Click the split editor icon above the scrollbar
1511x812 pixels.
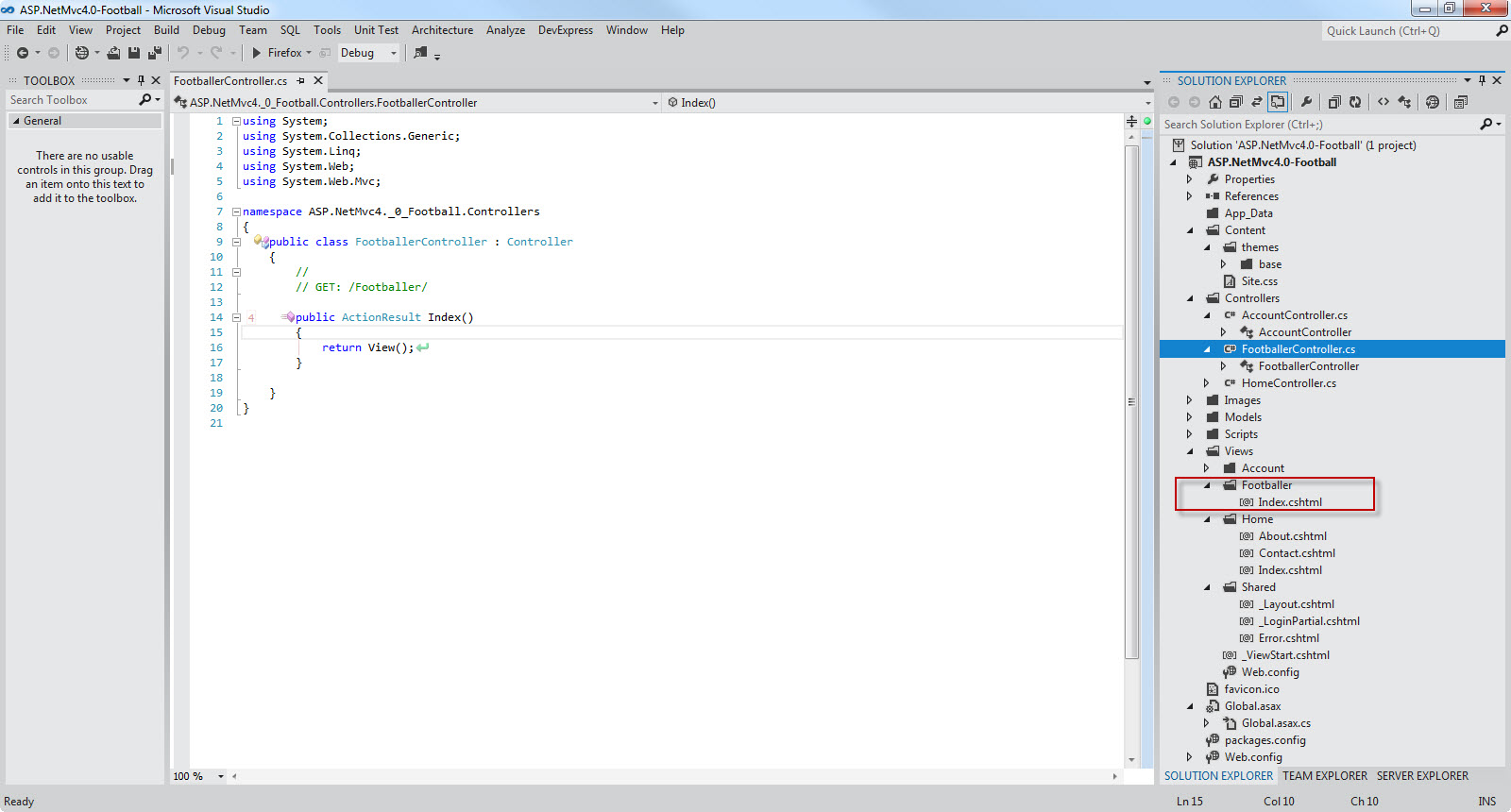tap(1131, 121)
